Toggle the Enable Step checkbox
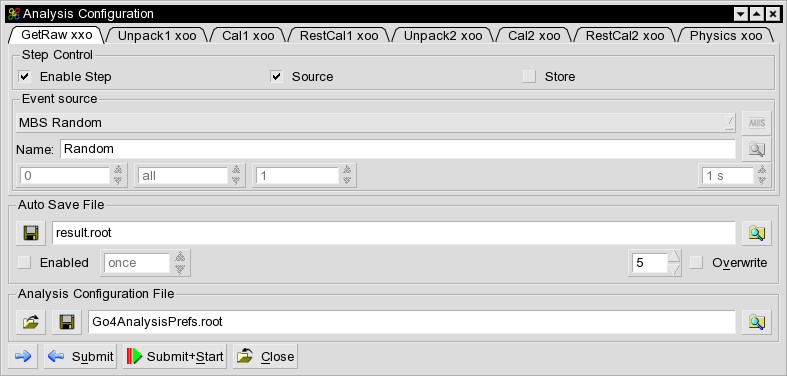Viewport: 787px width, 376px height. pyautogui.click(x=24, y=77)
